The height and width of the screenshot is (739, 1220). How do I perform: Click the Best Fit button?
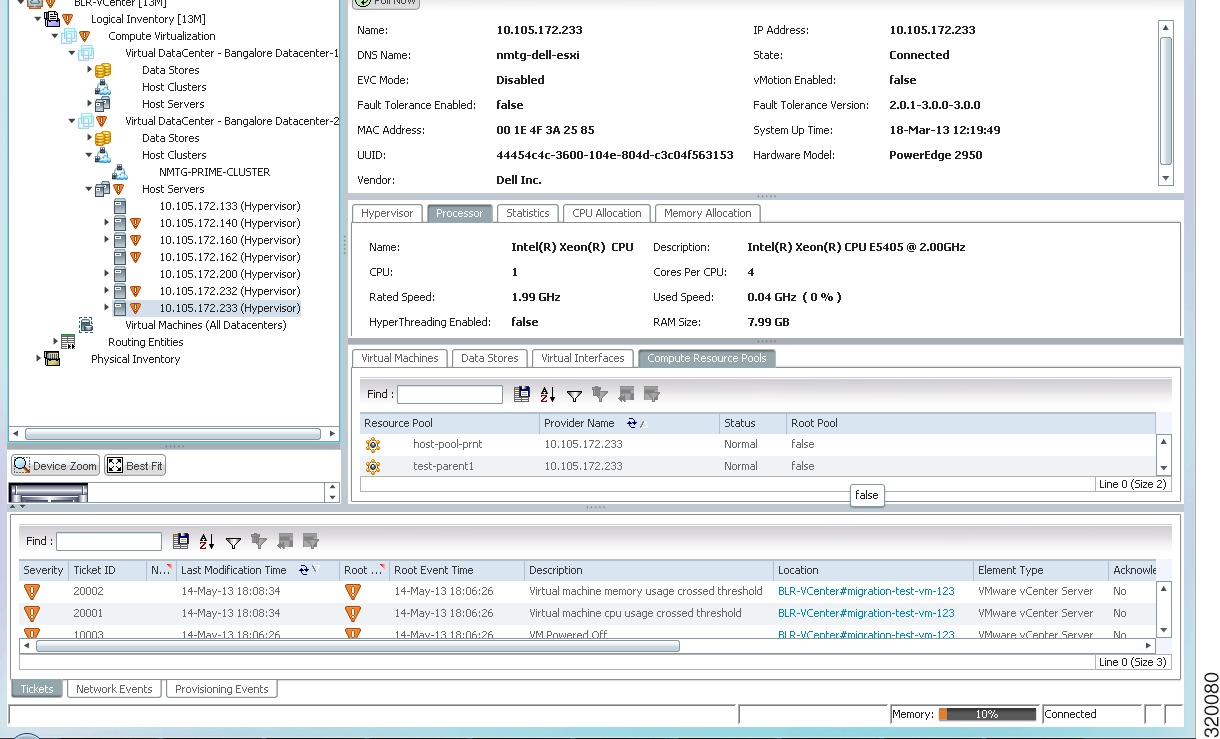[x=135, y=466]
